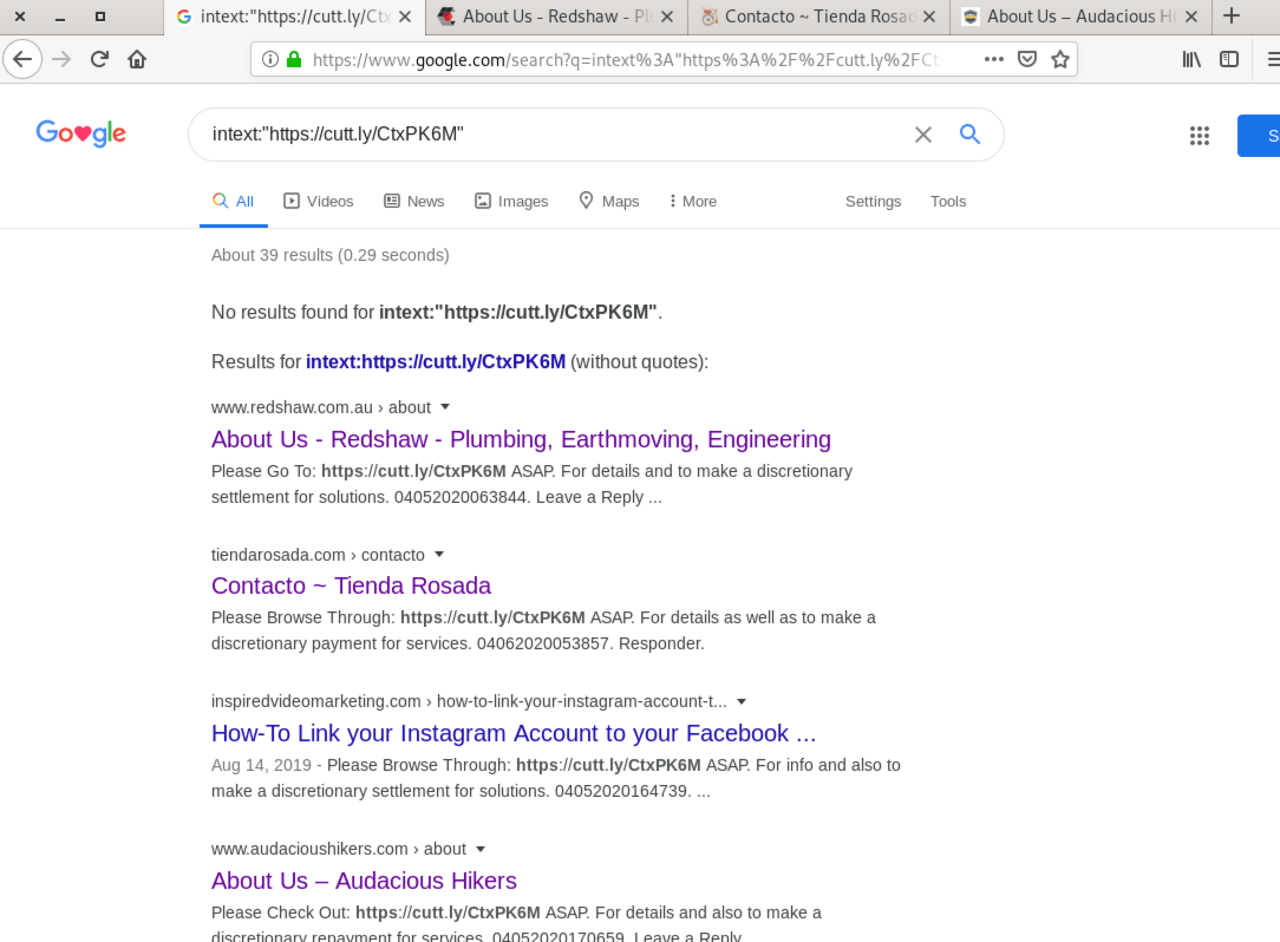Click the forward navigation arrow
The image size is (1280, 942).
[x=61, y=59]
